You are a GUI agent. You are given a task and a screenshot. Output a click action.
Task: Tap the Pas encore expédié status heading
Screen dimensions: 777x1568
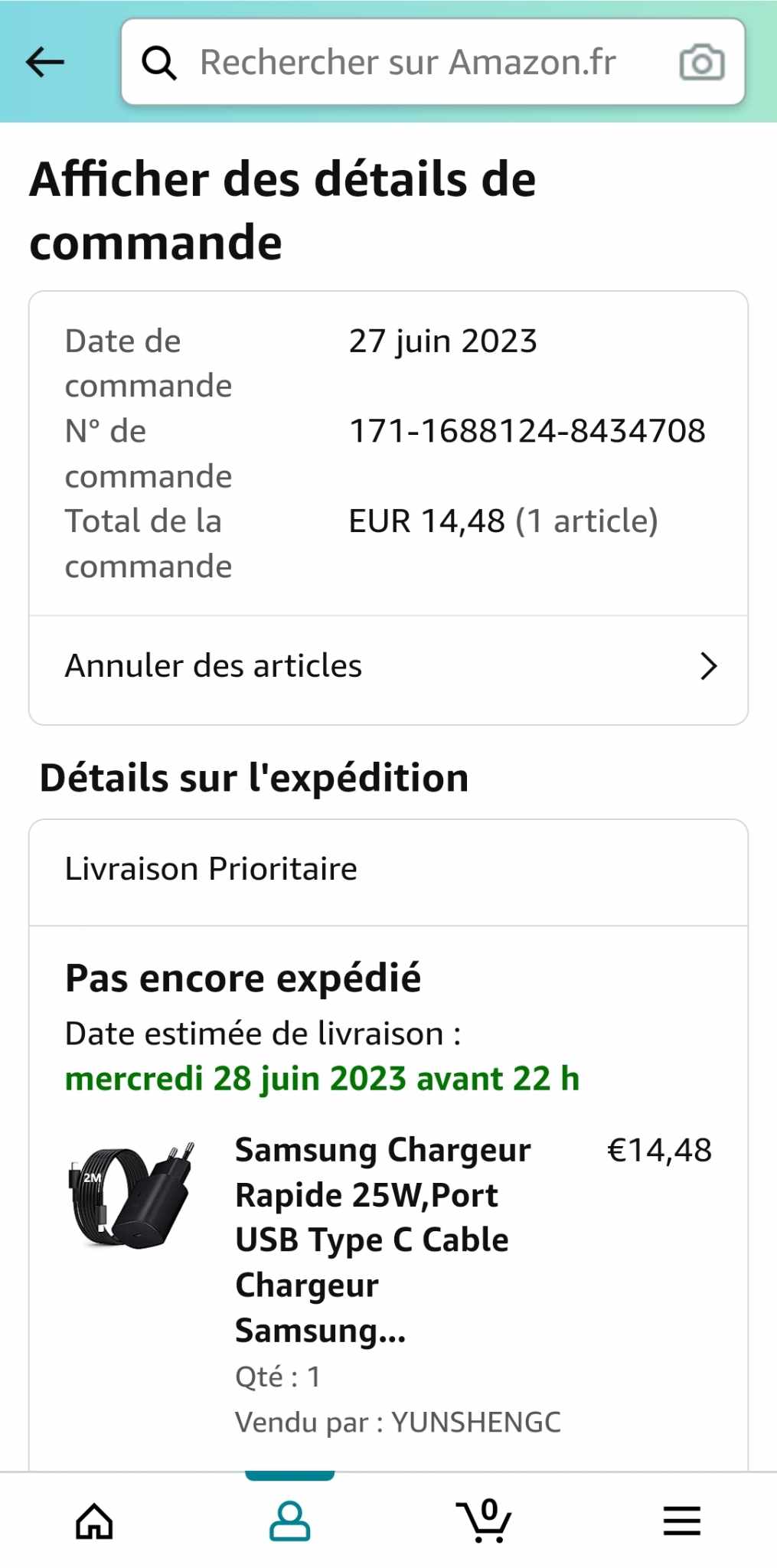coord(243,978)
